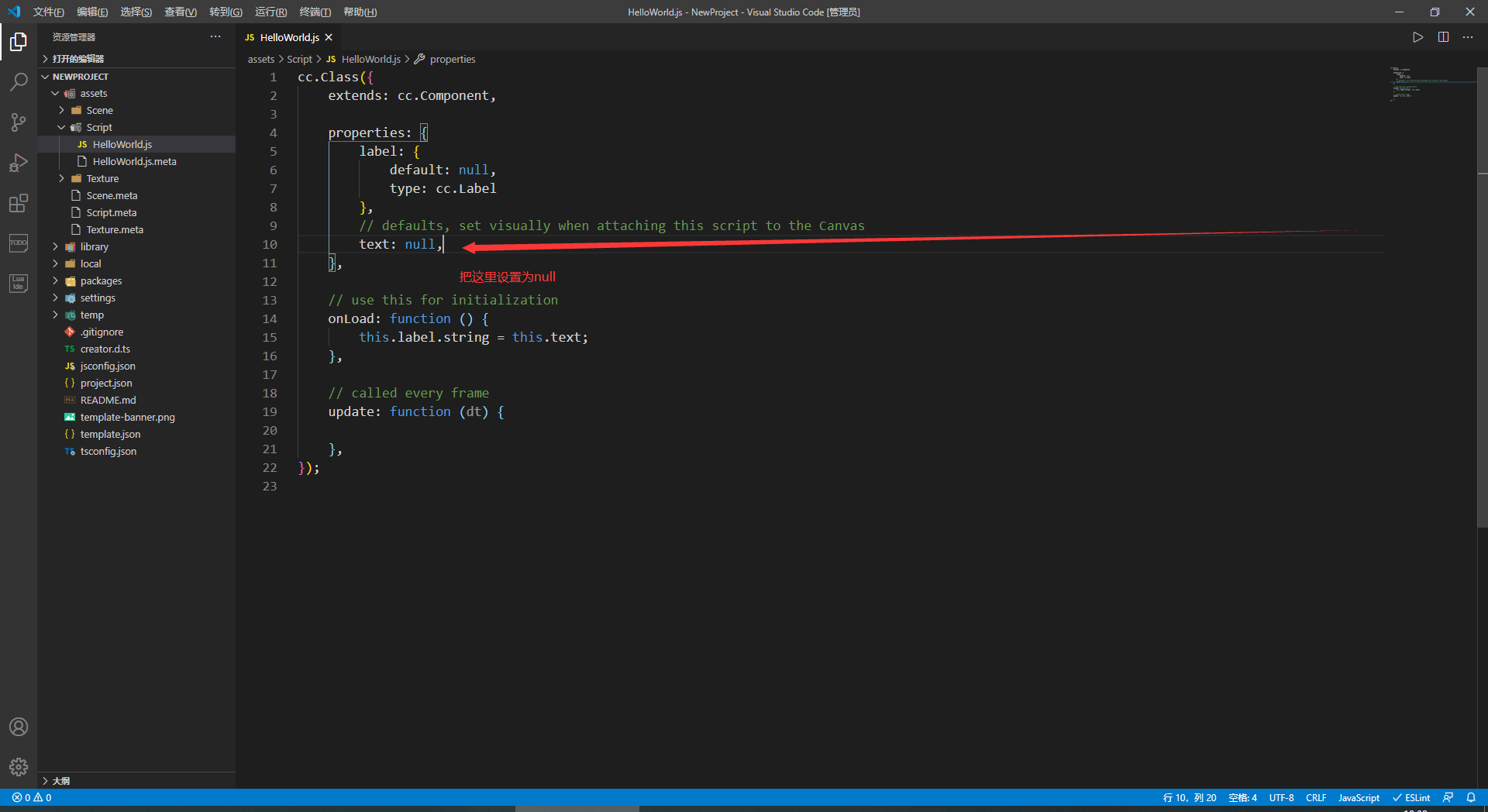Screen dimensions: 1488x812
Task: Expand the Scene folder
Action: click(x=62, y=110)
